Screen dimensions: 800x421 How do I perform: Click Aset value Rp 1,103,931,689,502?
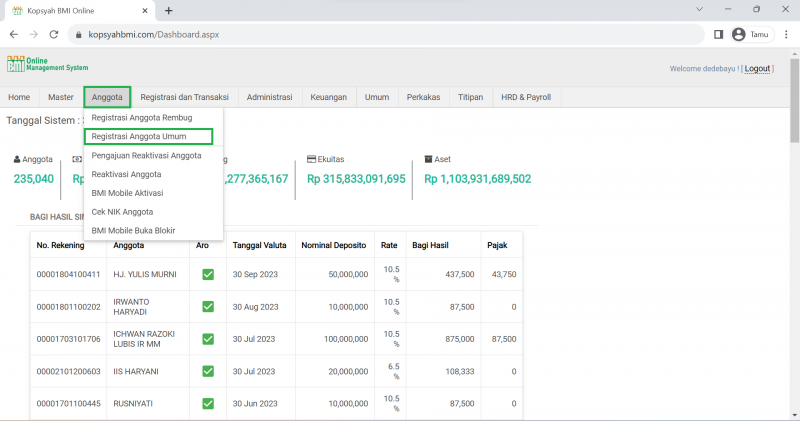pos(478,179)
